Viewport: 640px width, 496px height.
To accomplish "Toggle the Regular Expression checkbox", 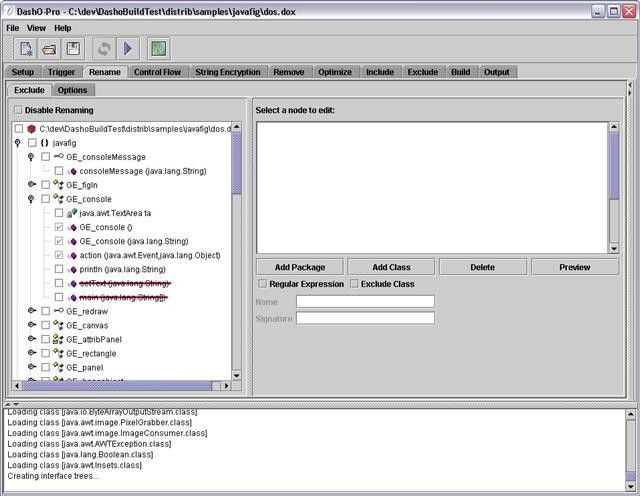I will [x=262, y=283].
